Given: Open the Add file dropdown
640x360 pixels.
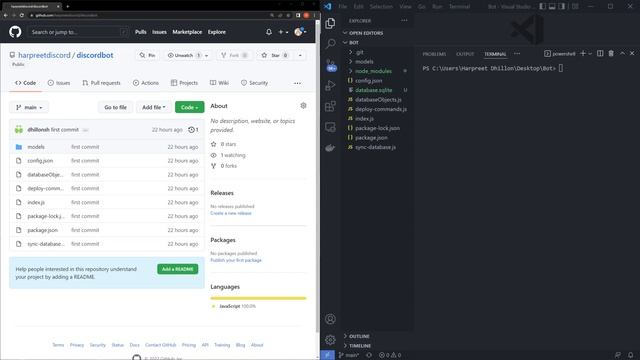Looking at the screenshot, I should pyautogui.click(x=153, y=107).
